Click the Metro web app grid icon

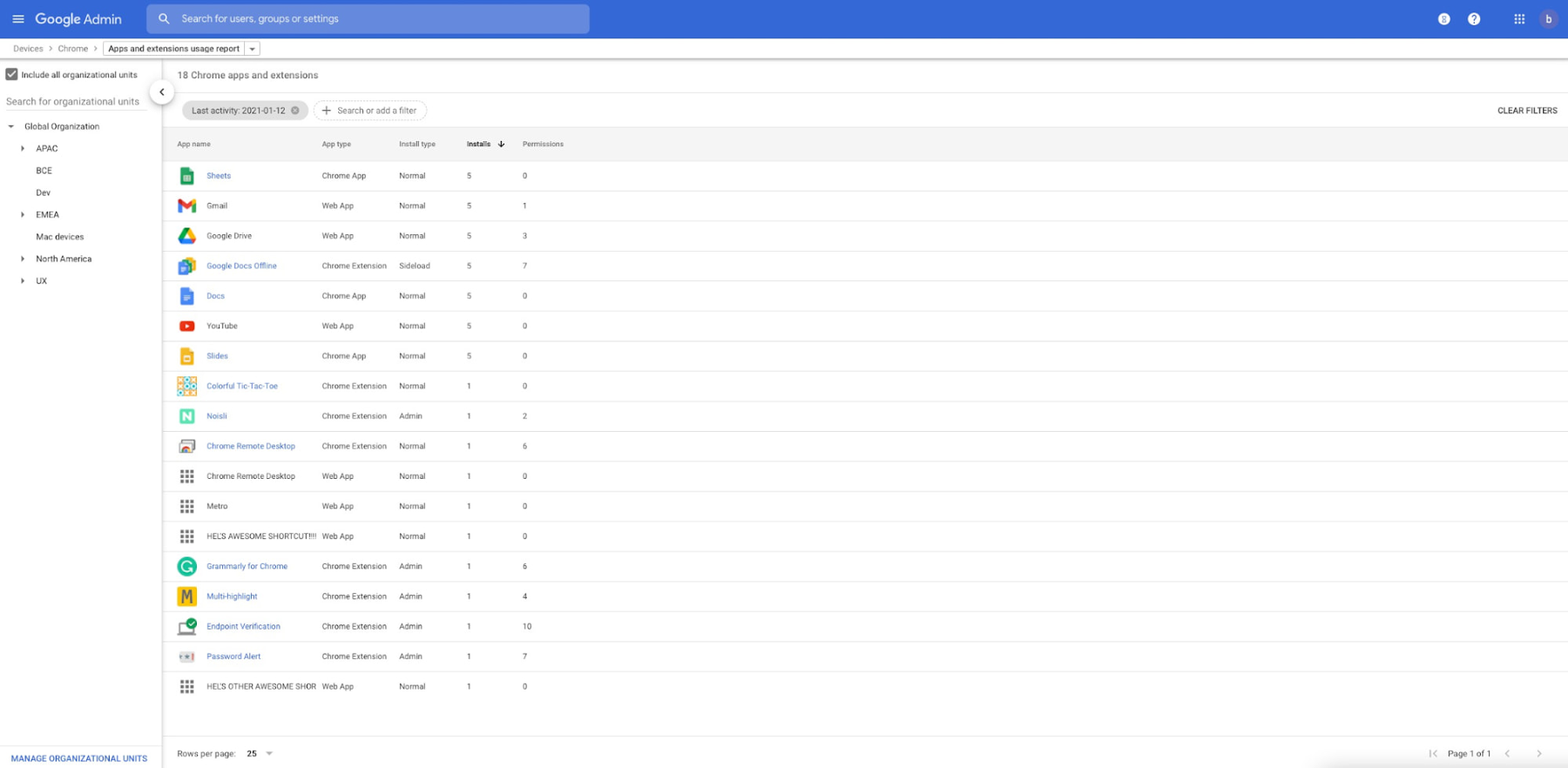tap(186, 506)
